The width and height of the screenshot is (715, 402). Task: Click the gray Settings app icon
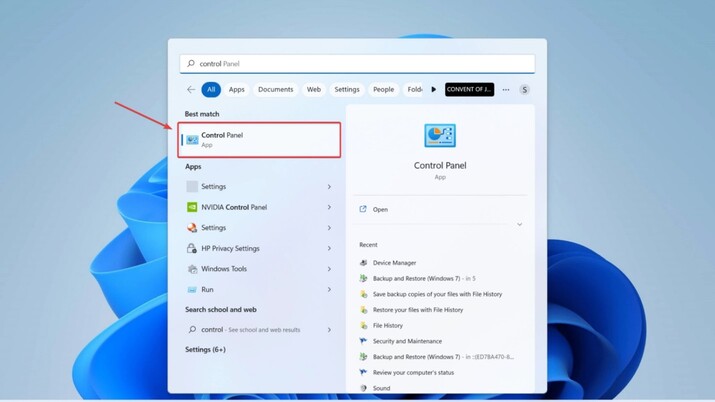point(192,186)
